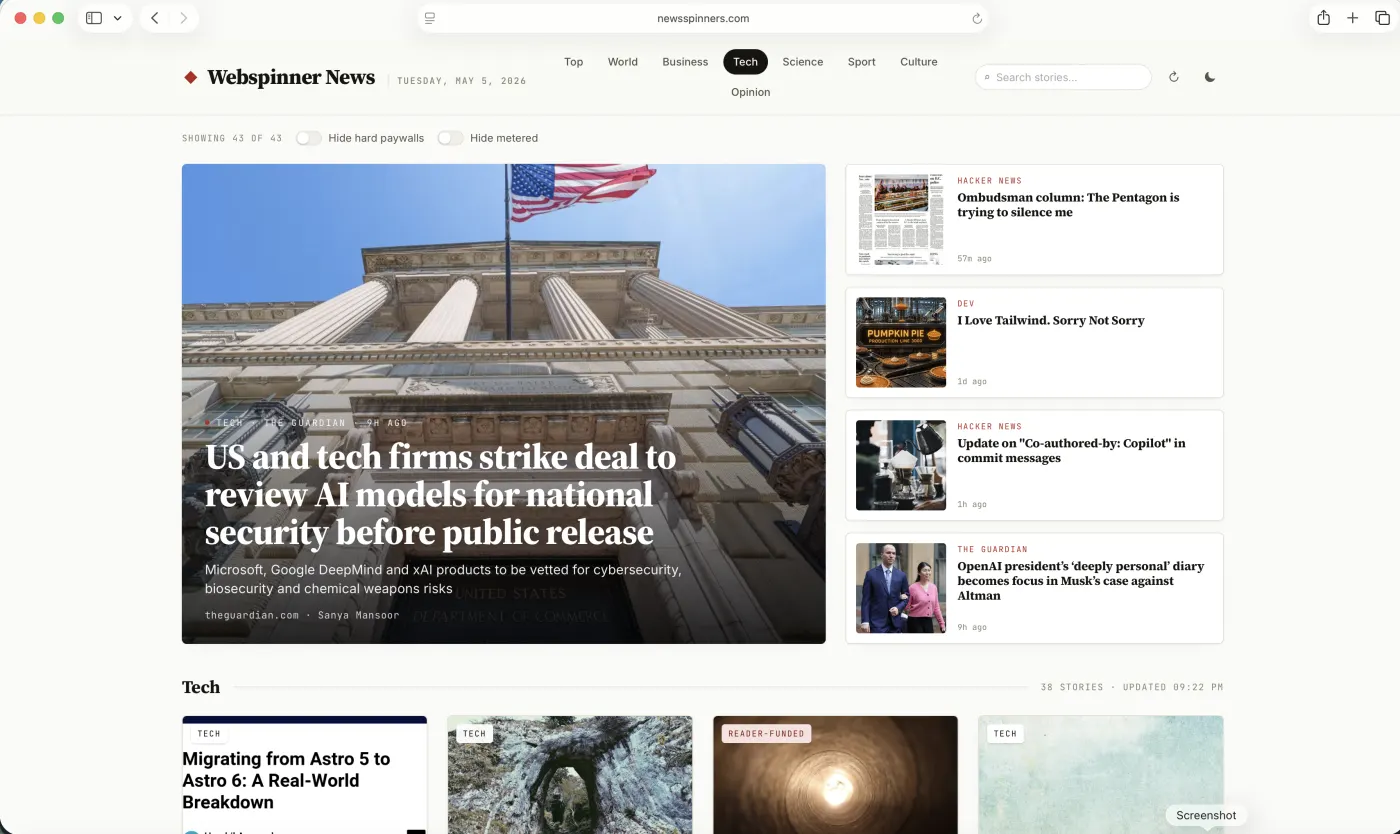The image size is (1400, 834).
Task: Open the US and tech firms headline story
Action: click(441, 495)
